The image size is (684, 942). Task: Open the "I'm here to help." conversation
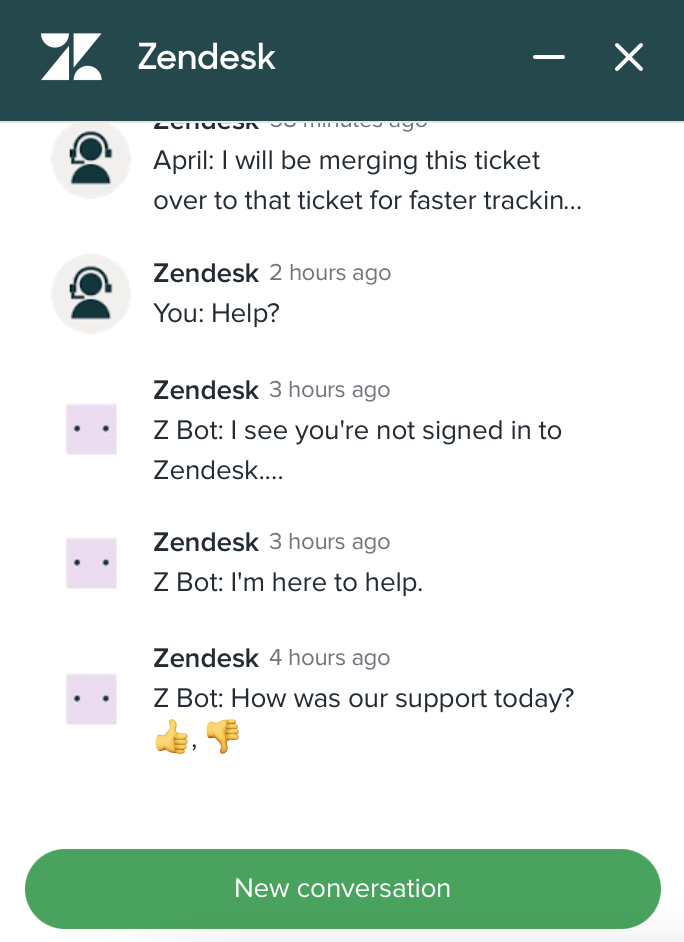coord(288,582)
